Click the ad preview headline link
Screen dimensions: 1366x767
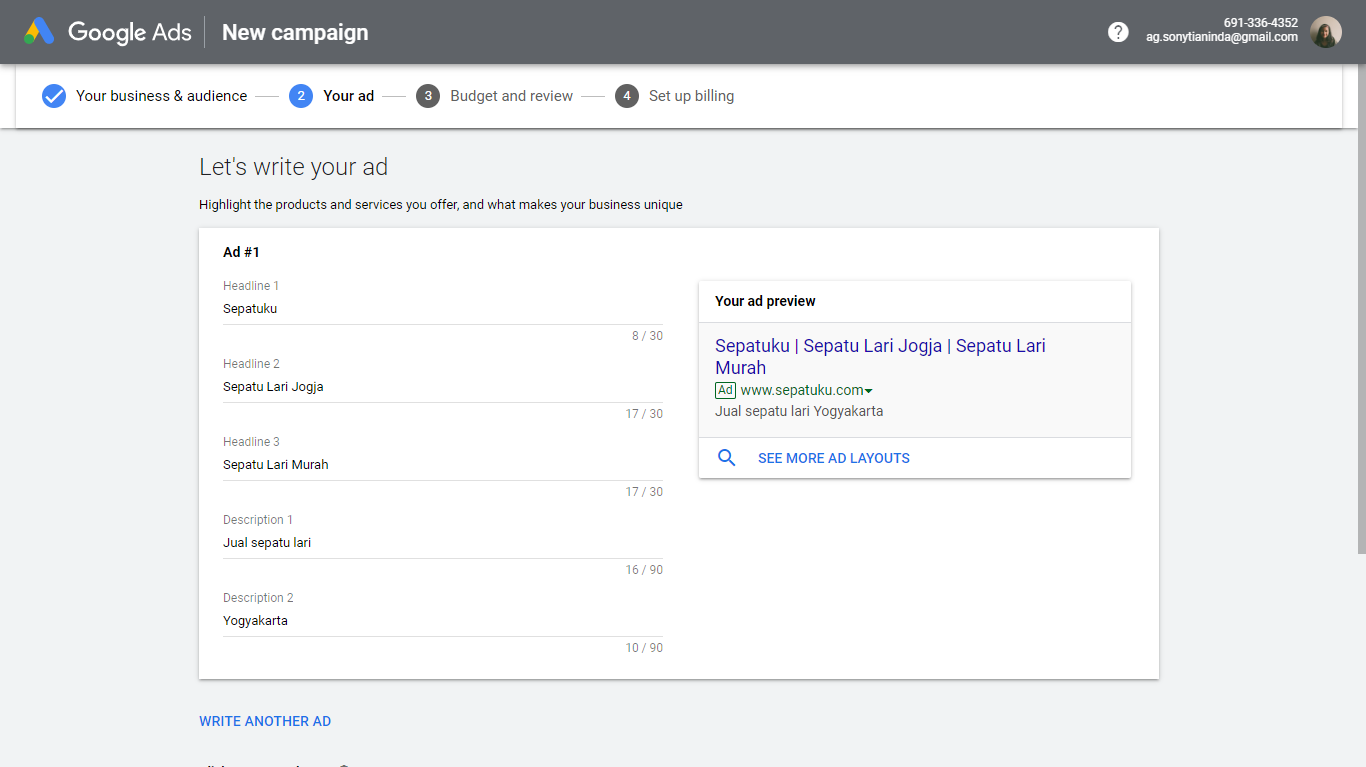tap(880, 356)
